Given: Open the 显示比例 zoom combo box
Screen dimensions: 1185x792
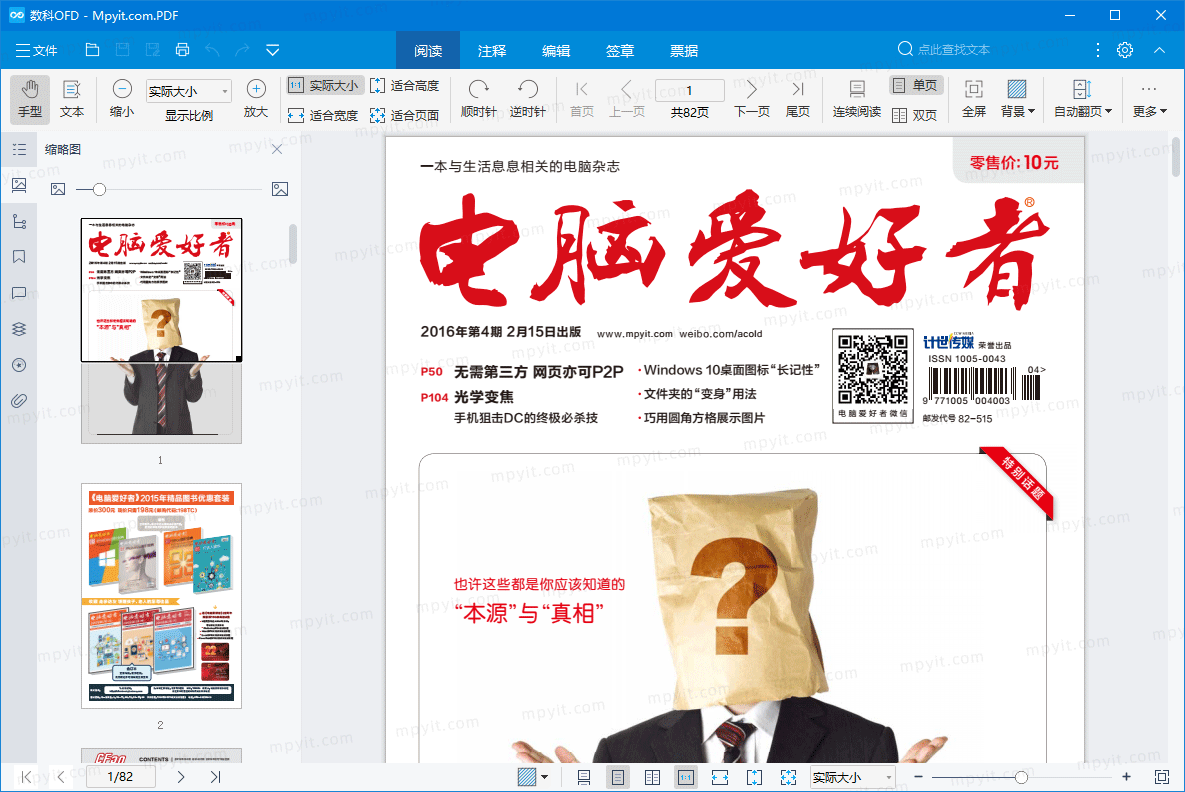Looking at the screenshot, I should (189, 91).
